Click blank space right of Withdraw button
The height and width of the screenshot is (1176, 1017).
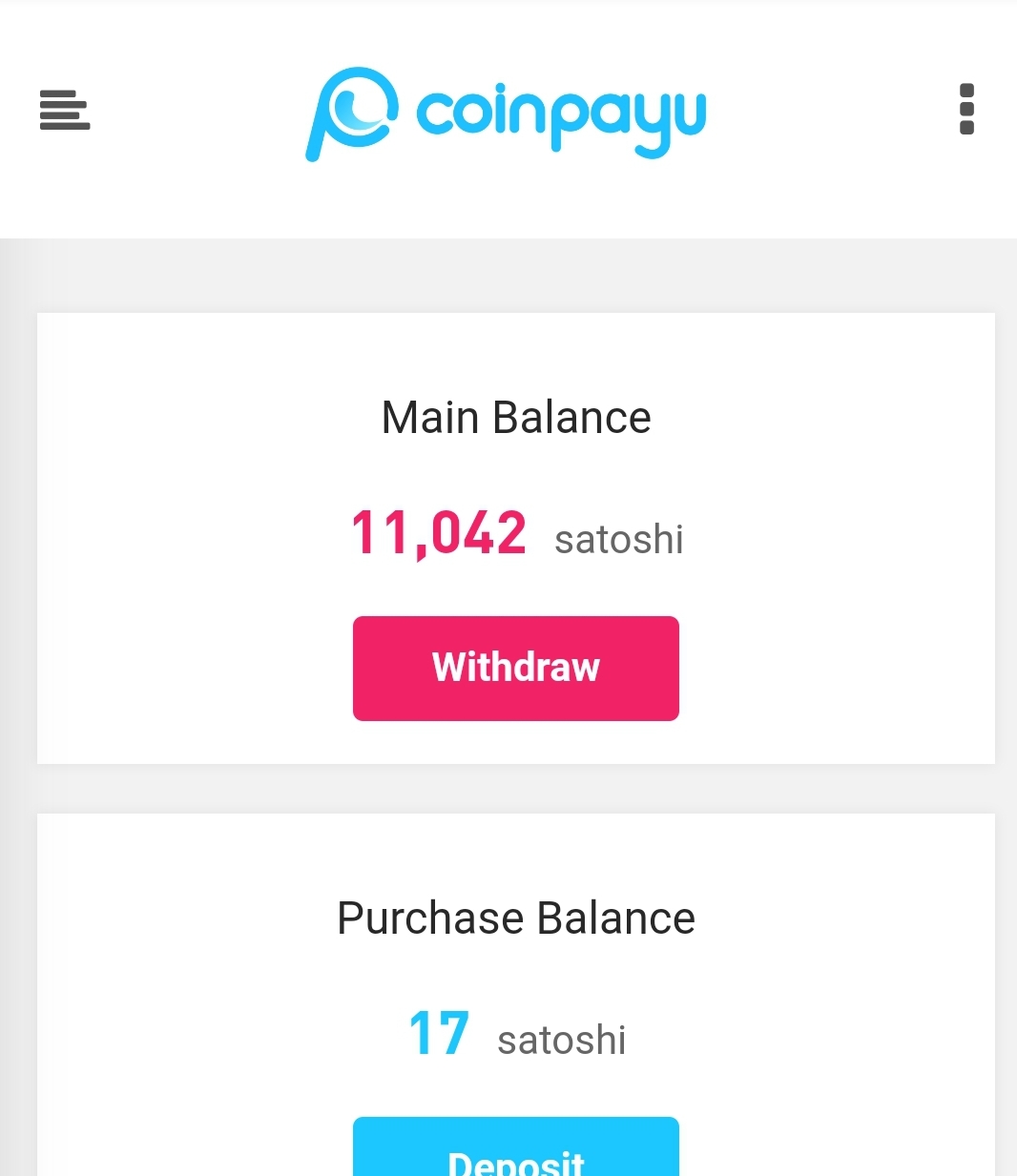pos(840,668)
